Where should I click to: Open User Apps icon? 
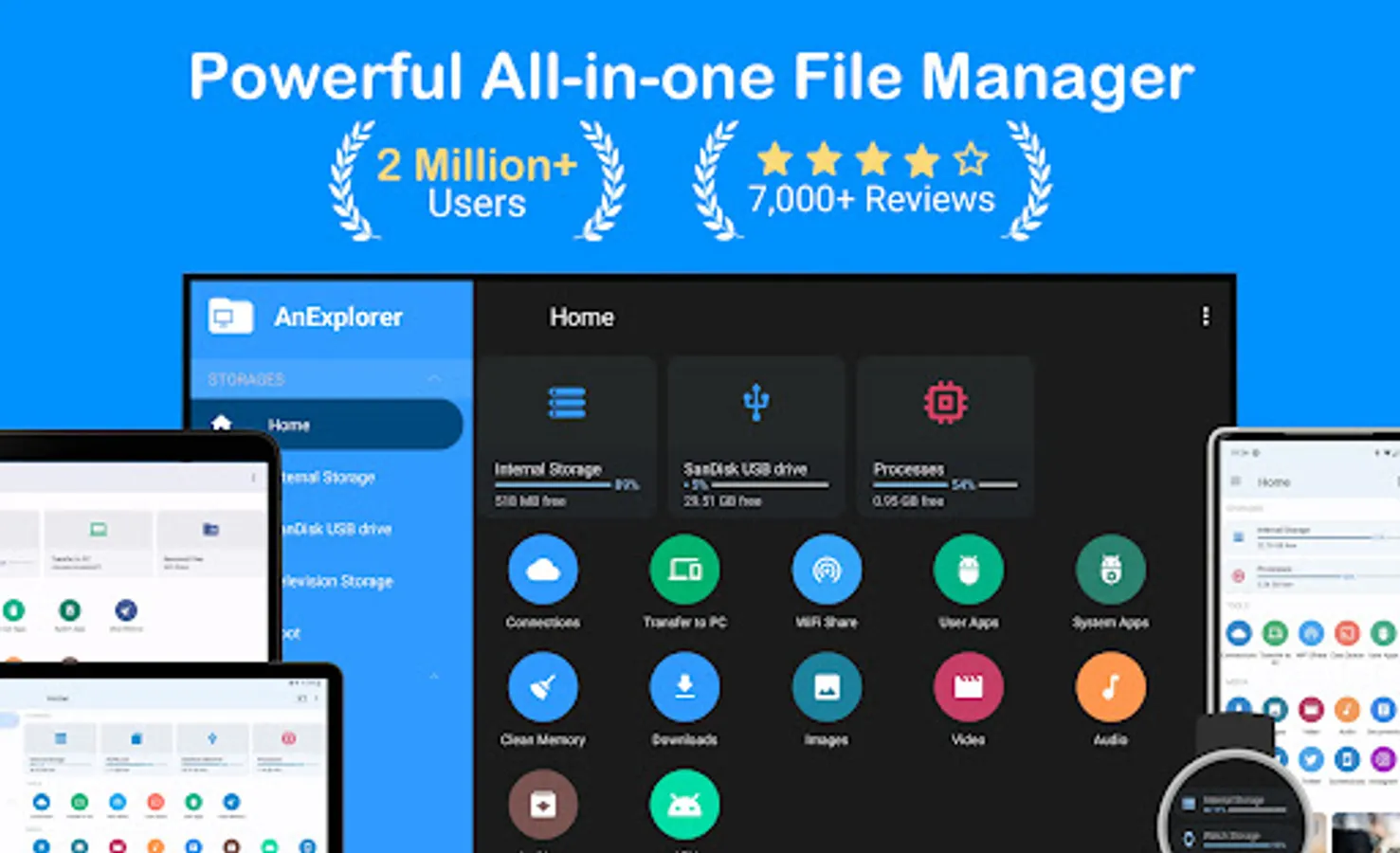coord(968,570)
